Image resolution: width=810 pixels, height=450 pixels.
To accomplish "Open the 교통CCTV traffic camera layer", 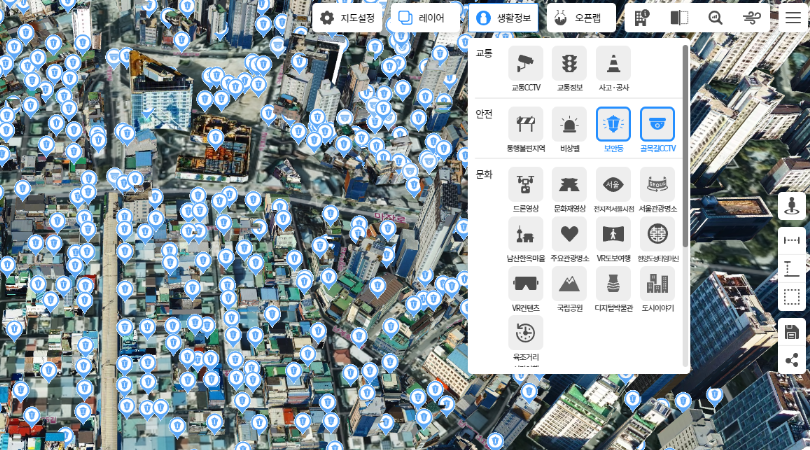I will coord(526,64).
